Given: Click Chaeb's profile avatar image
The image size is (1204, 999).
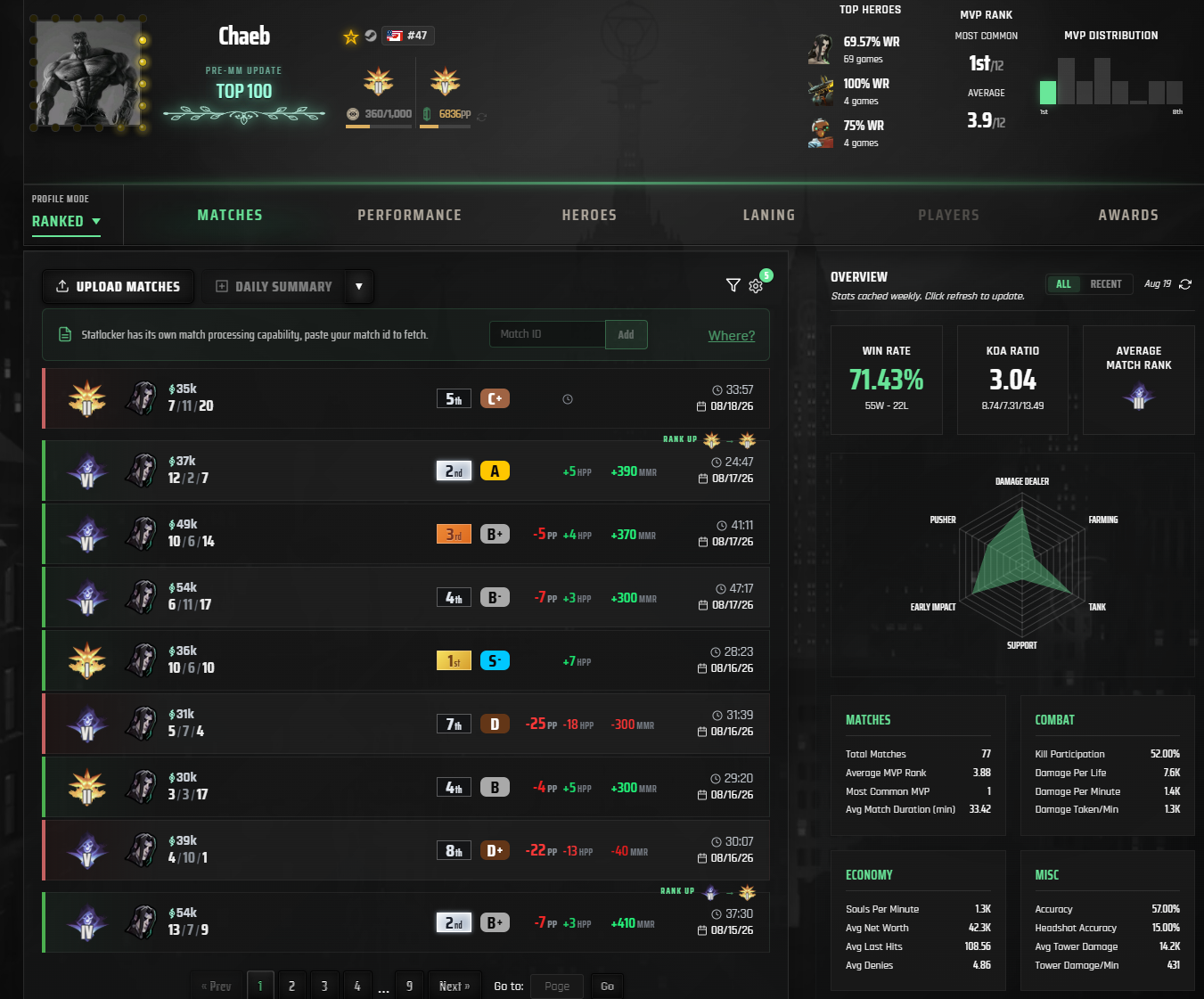Looking at the screenshot, I should pos(88,74).
